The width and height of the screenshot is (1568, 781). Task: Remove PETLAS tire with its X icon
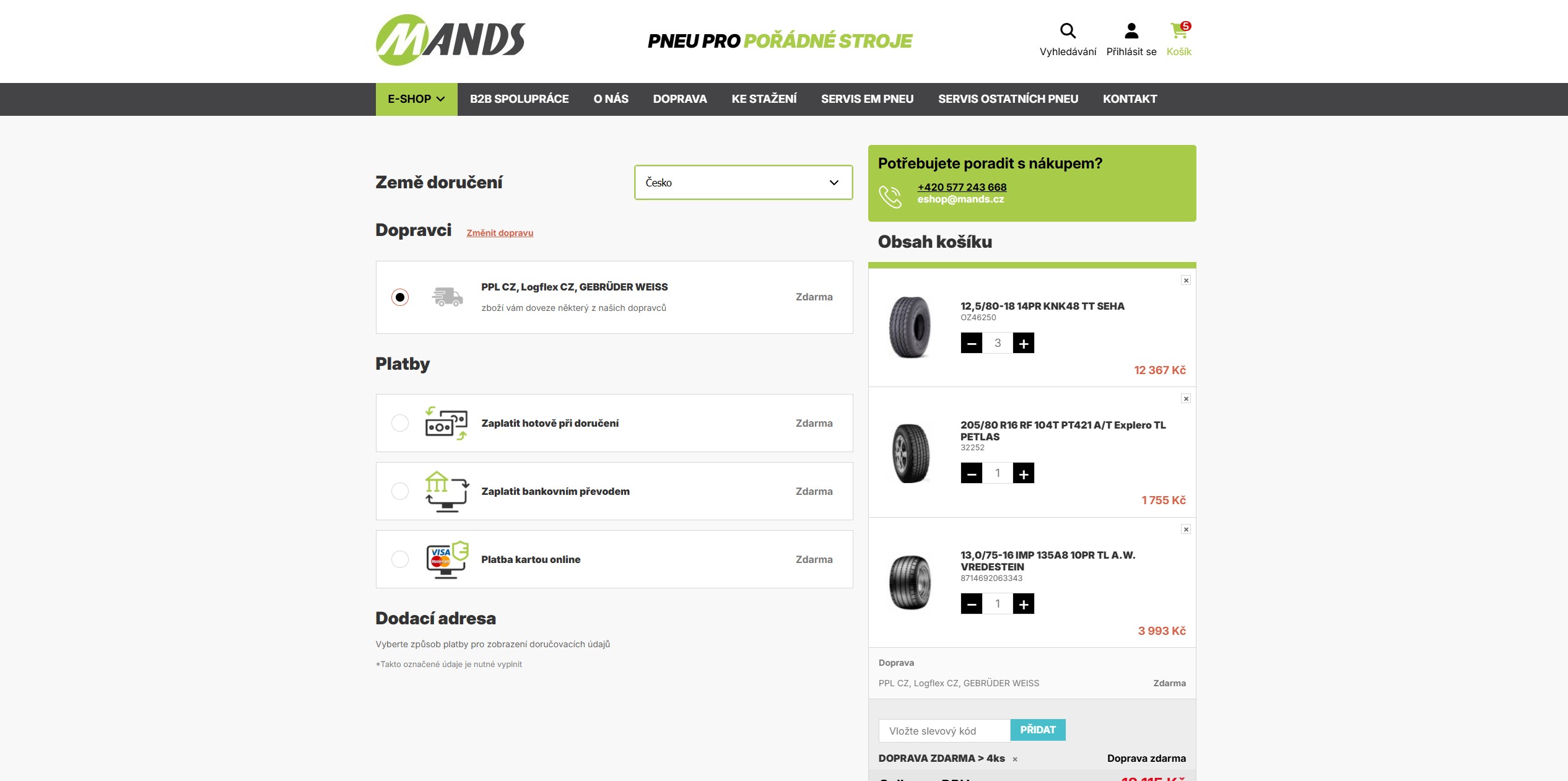click(x=1186, y=399)
